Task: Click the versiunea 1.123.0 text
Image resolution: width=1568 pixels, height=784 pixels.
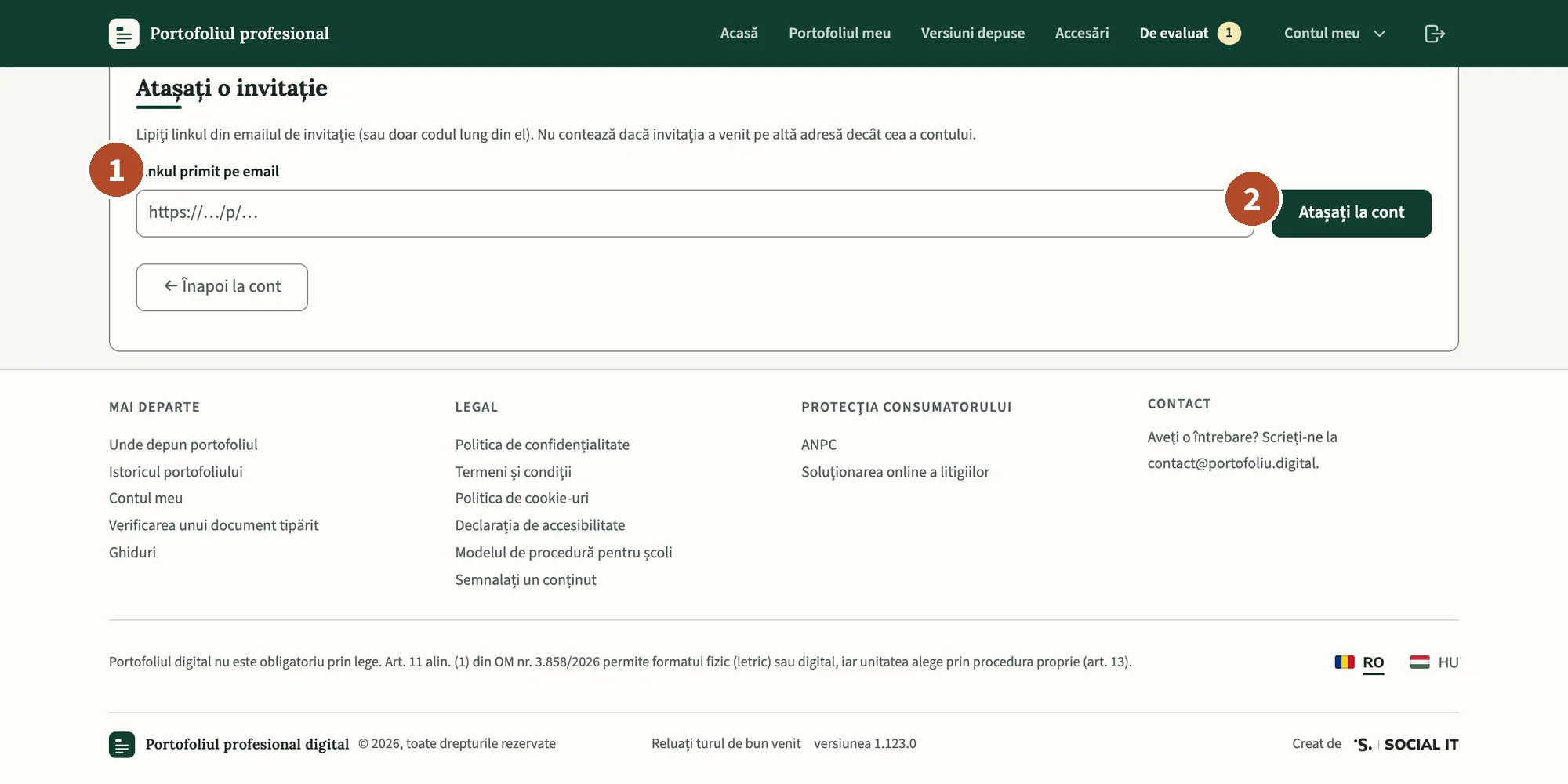Action: coord(865,743)
